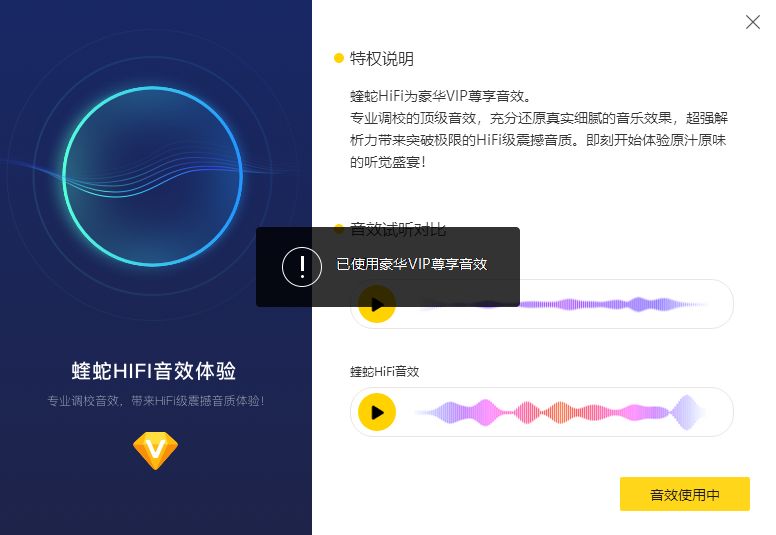Click the glowing circle sound wave graphic

153,176
